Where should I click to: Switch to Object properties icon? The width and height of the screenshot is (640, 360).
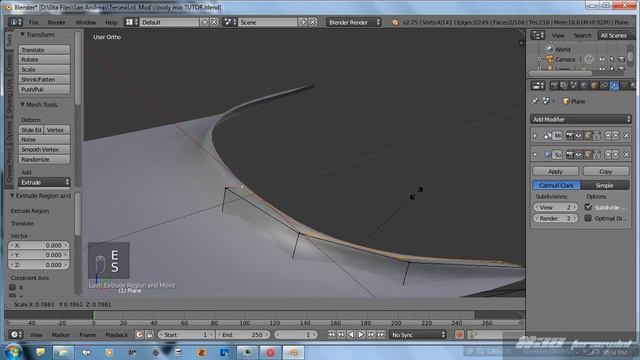click(594, 85)
